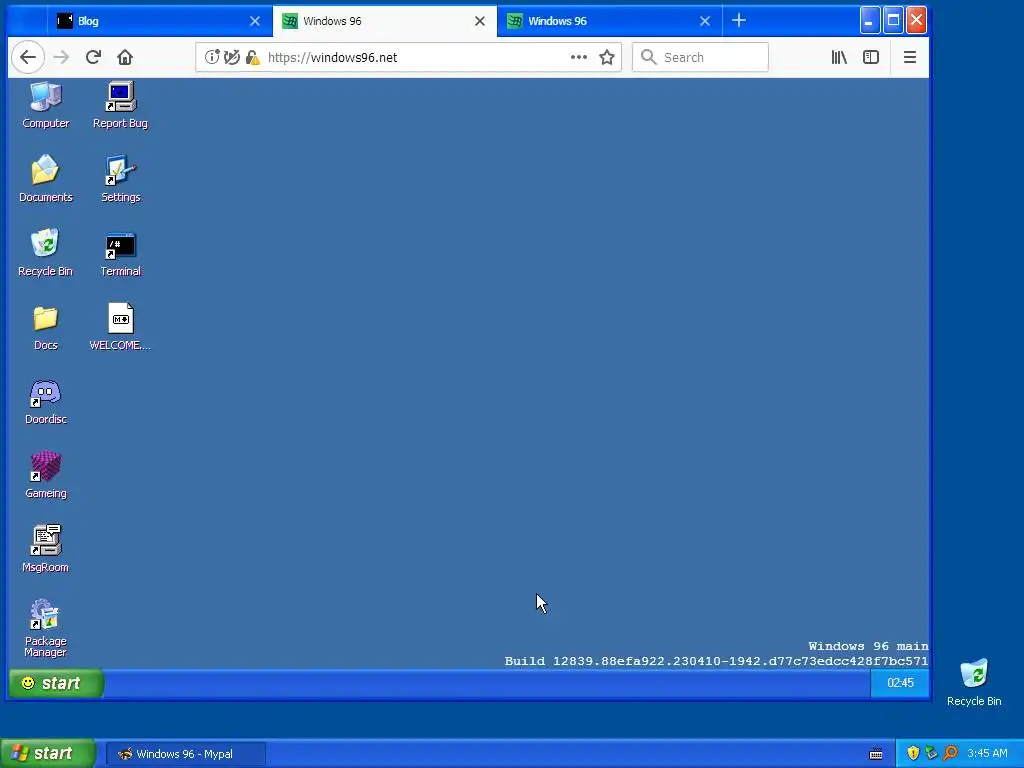Close the Blog tab
The width and height of the screenshot is (1024, 768).
(255, 21)
